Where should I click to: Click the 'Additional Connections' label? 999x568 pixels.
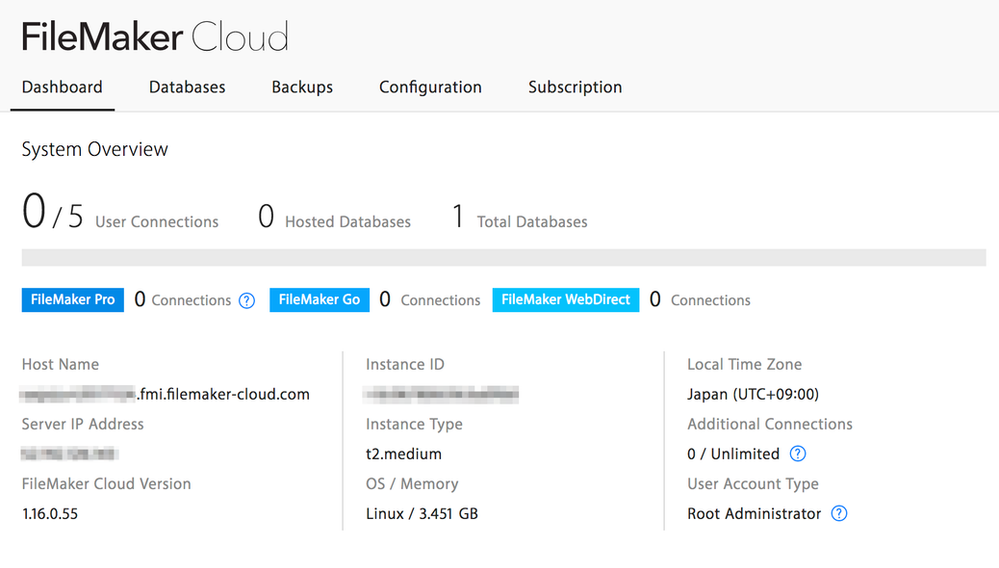[x=770, y=424]
